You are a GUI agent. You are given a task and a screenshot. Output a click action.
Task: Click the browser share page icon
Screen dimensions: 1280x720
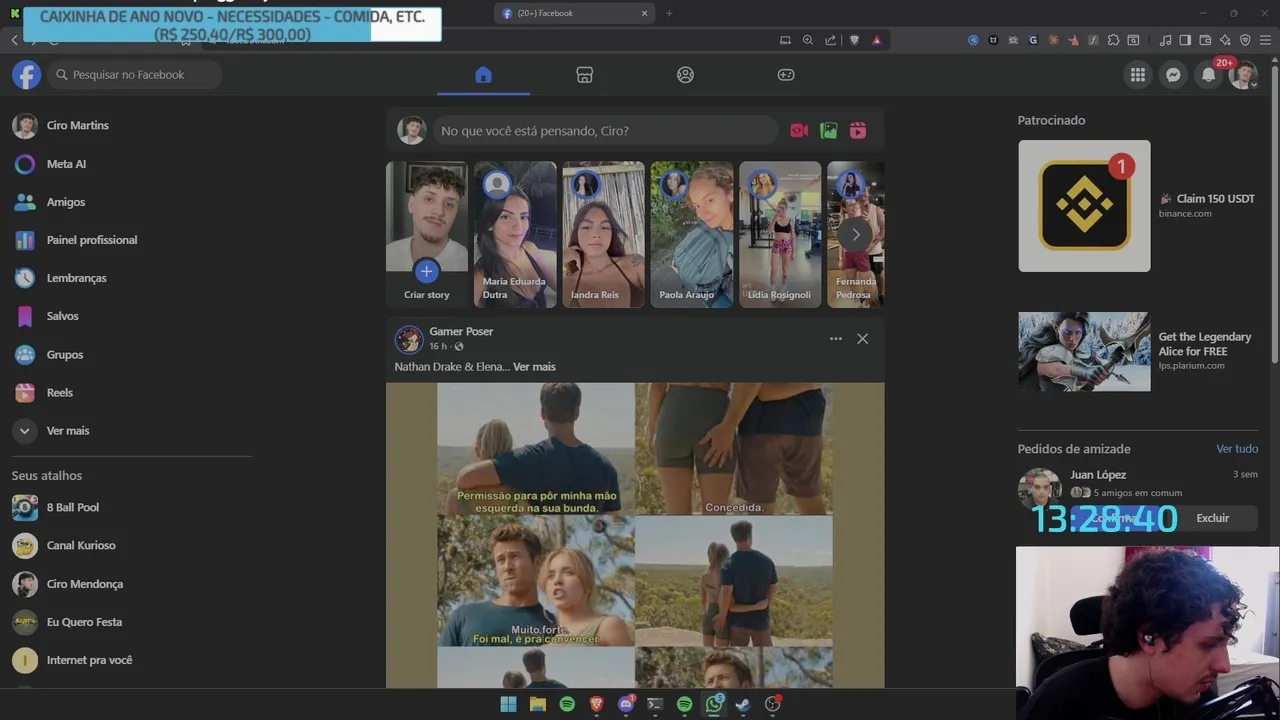[831, 40]
